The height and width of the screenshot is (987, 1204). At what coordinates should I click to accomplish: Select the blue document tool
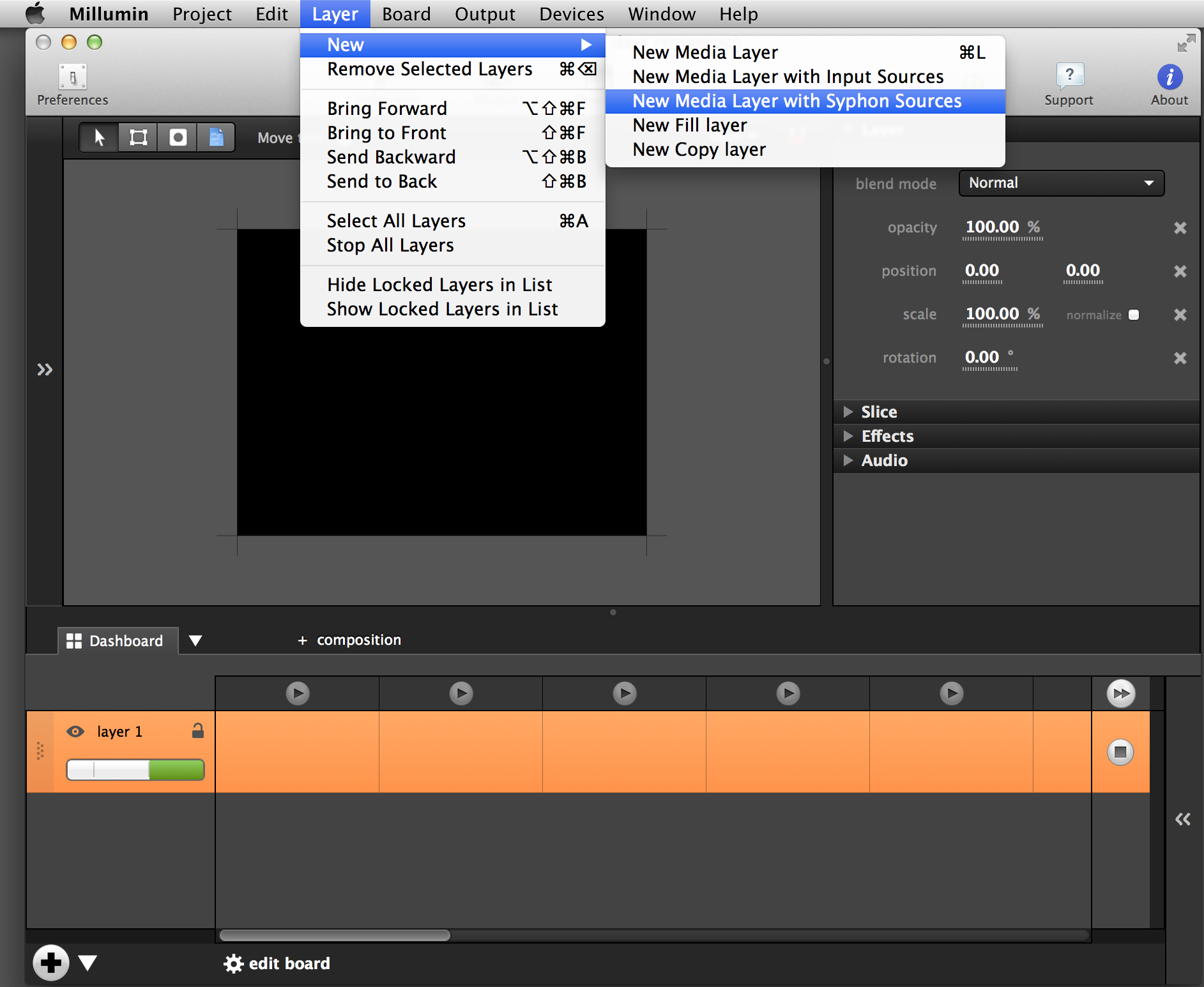coord(217,137)
